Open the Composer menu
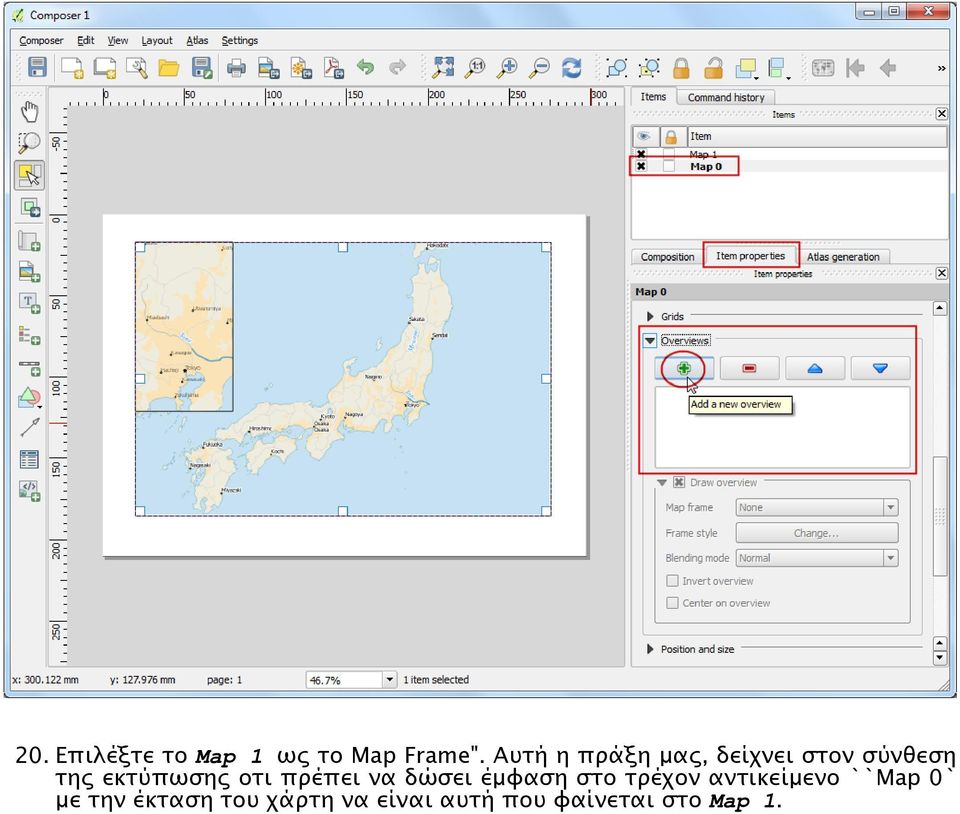960x814 pixels. (41, 40)
